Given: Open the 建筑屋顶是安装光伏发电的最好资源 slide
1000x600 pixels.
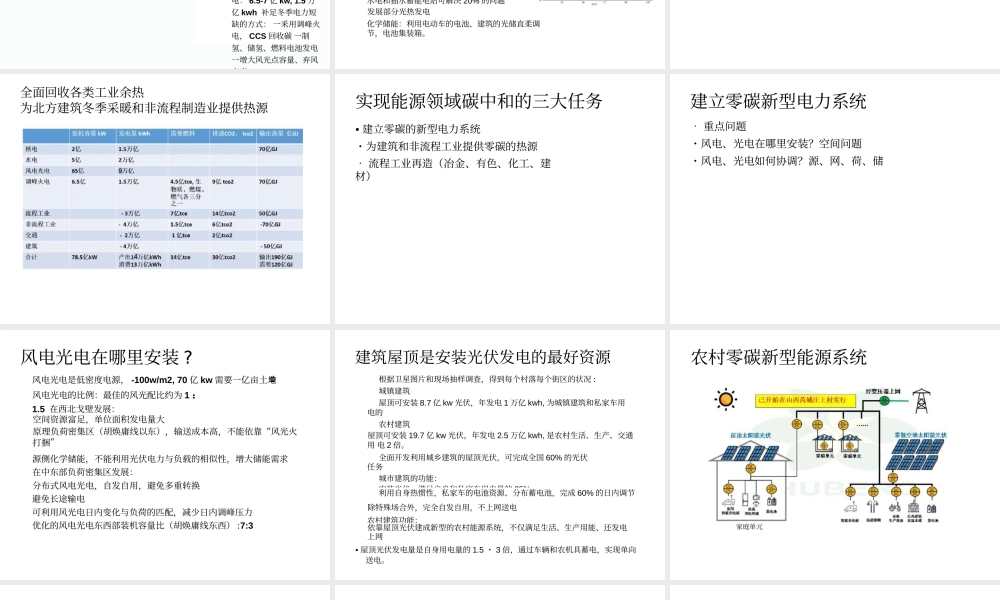Looking at the screenshot, I should (499, 455).
